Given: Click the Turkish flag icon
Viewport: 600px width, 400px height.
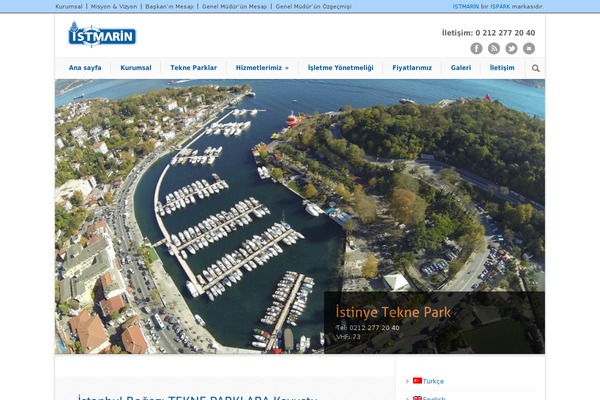Looking at the screenshot, I should point(417,380).
